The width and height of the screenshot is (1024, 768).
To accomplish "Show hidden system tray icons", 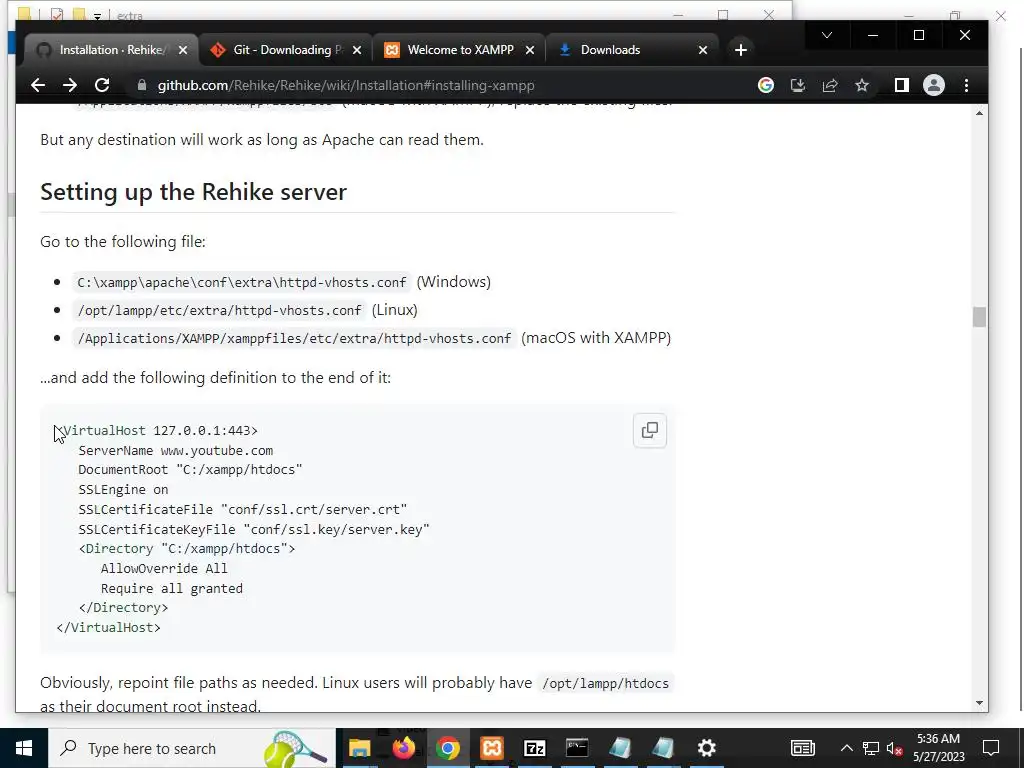I will 846,748.
